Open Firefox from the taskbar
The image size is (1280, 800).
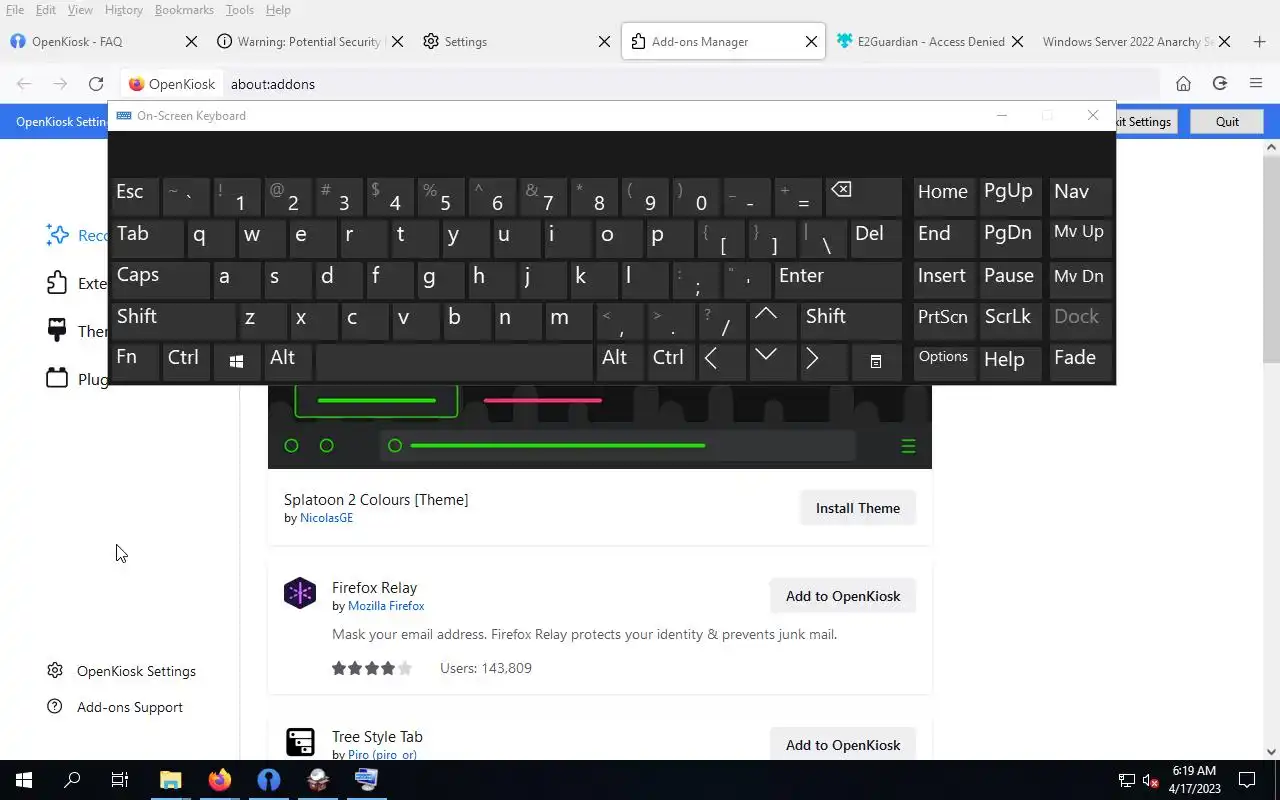[220, 780]
